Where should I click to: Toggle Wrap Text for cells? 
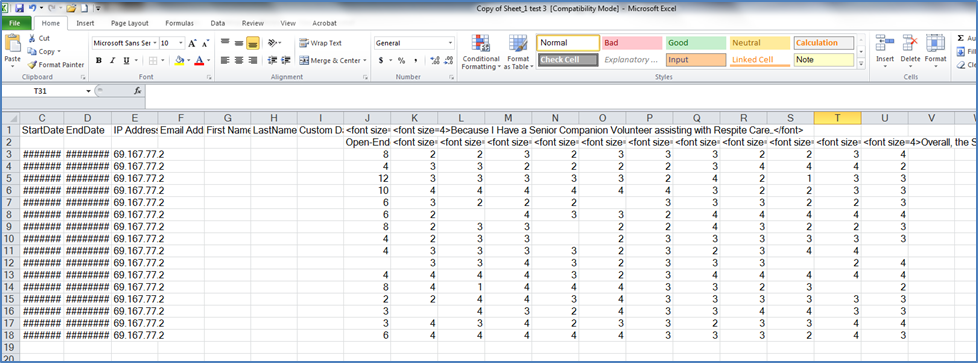[321, 43]
